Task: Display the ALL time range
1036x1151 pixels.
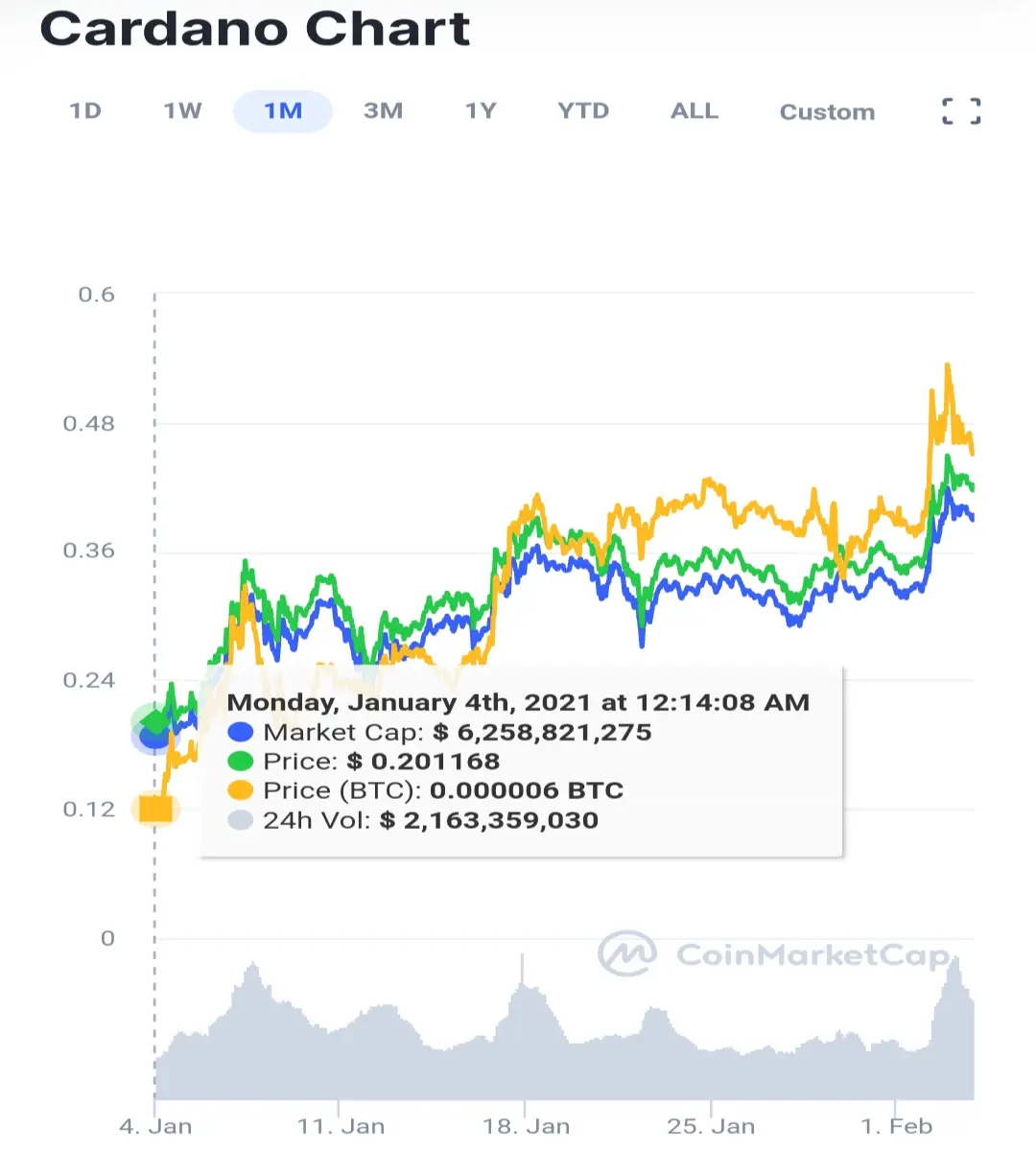Action: point(695,111)
